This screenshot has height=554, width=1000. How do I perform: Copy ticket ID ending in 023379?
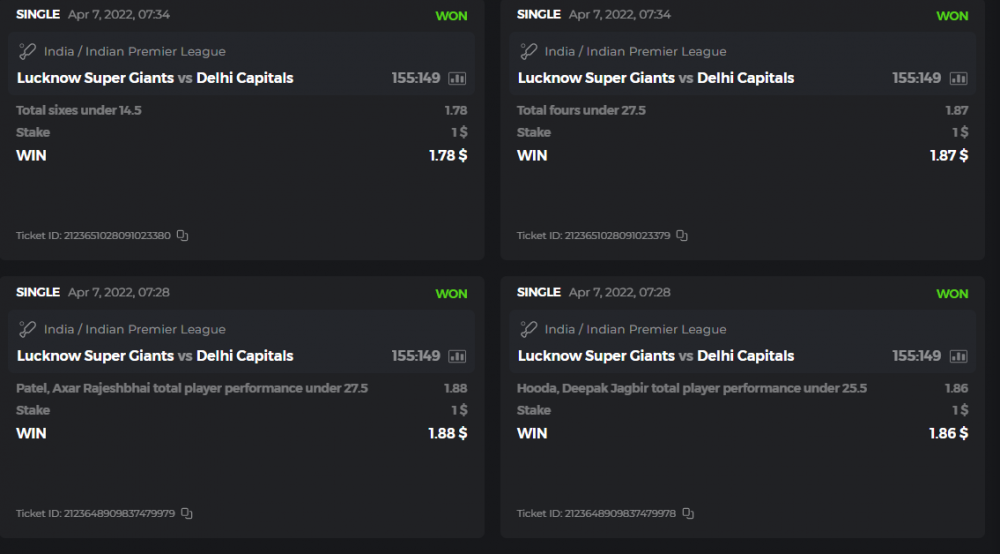click(x=682, y=236)
